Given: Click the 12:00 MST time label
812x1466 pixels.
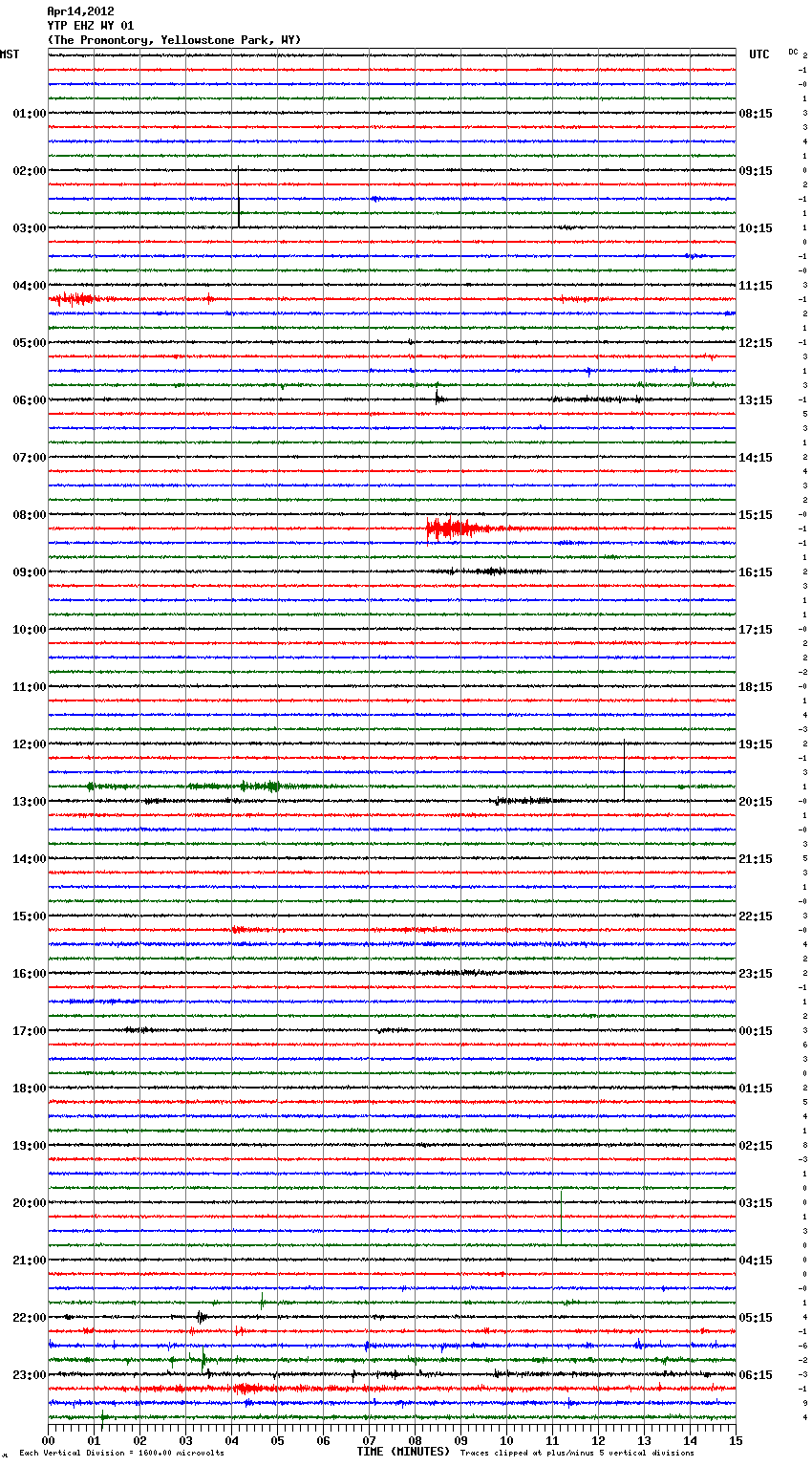Looking at the screenshot, I should pos(29,744).
